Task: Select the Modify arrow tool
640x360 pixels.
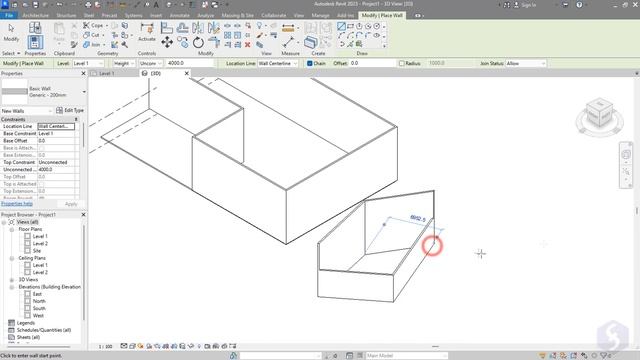Action: pyautogui.click(x=11, y=32)
